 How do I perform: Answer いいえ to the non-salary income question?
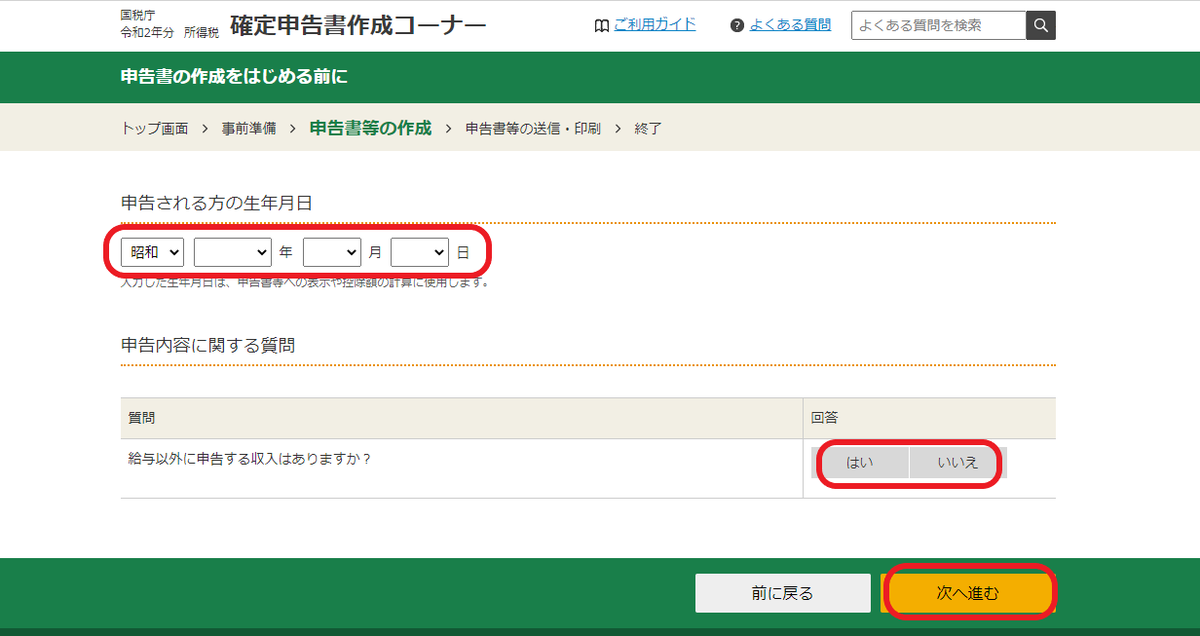(x=957, y=463)
